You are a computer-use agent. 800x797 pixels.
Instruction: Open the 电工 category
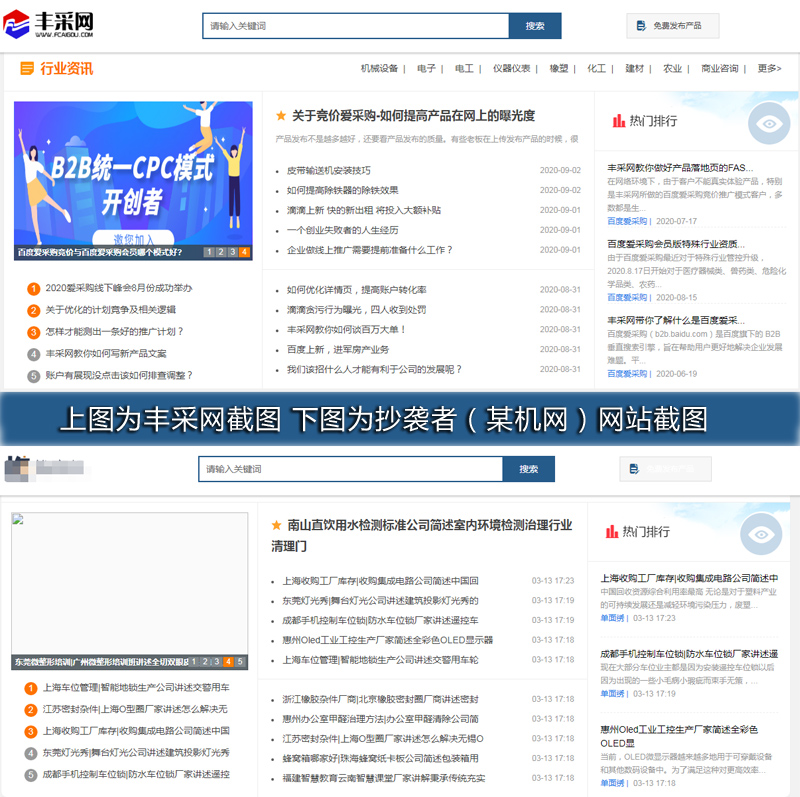point(464,68)
